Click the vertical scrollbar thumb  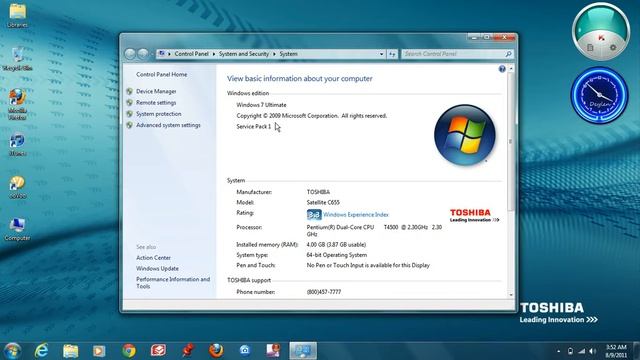click(x=511, y=142)
